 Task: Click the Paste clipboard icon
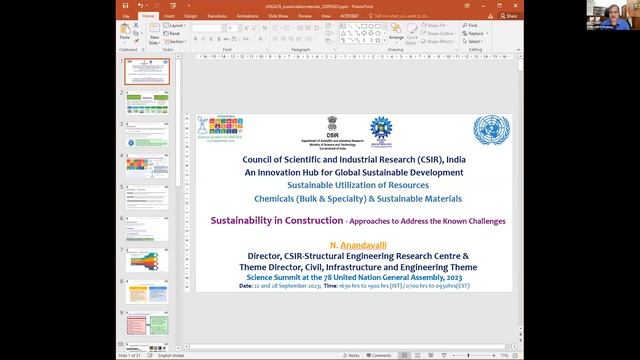[125, 30]
